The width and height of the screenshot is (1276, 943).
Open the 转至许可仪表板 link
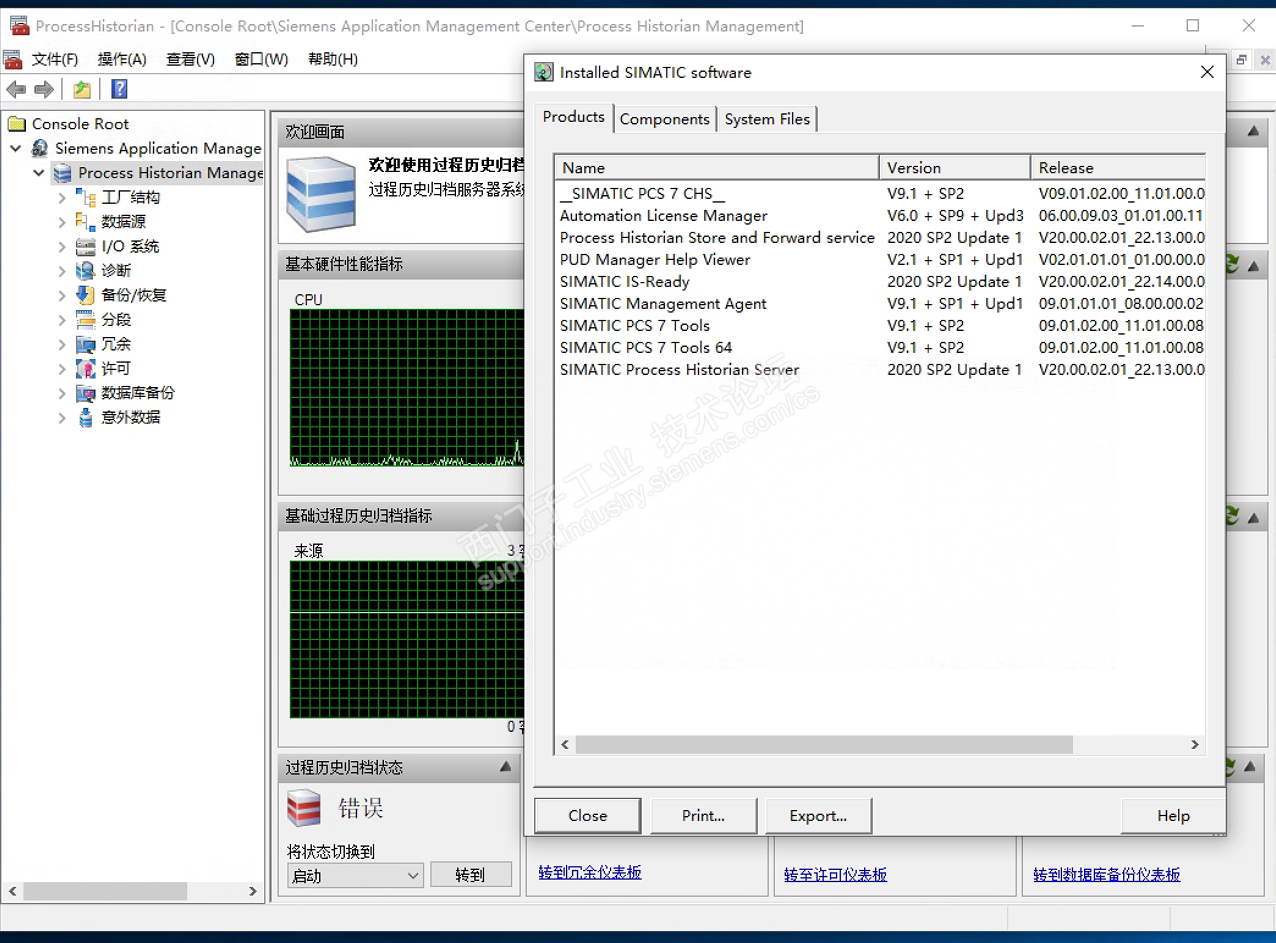point(836,874)
